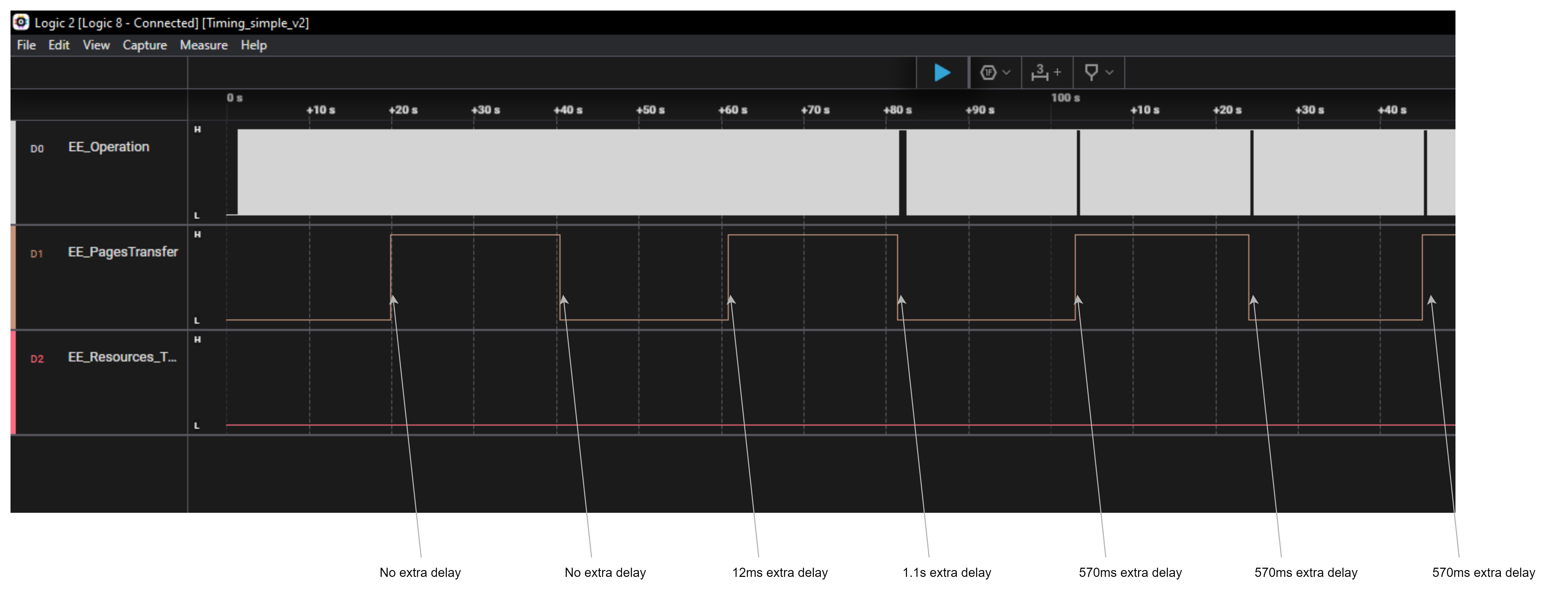Open the Help menu
1568x600 pixels.
[253, 45]
